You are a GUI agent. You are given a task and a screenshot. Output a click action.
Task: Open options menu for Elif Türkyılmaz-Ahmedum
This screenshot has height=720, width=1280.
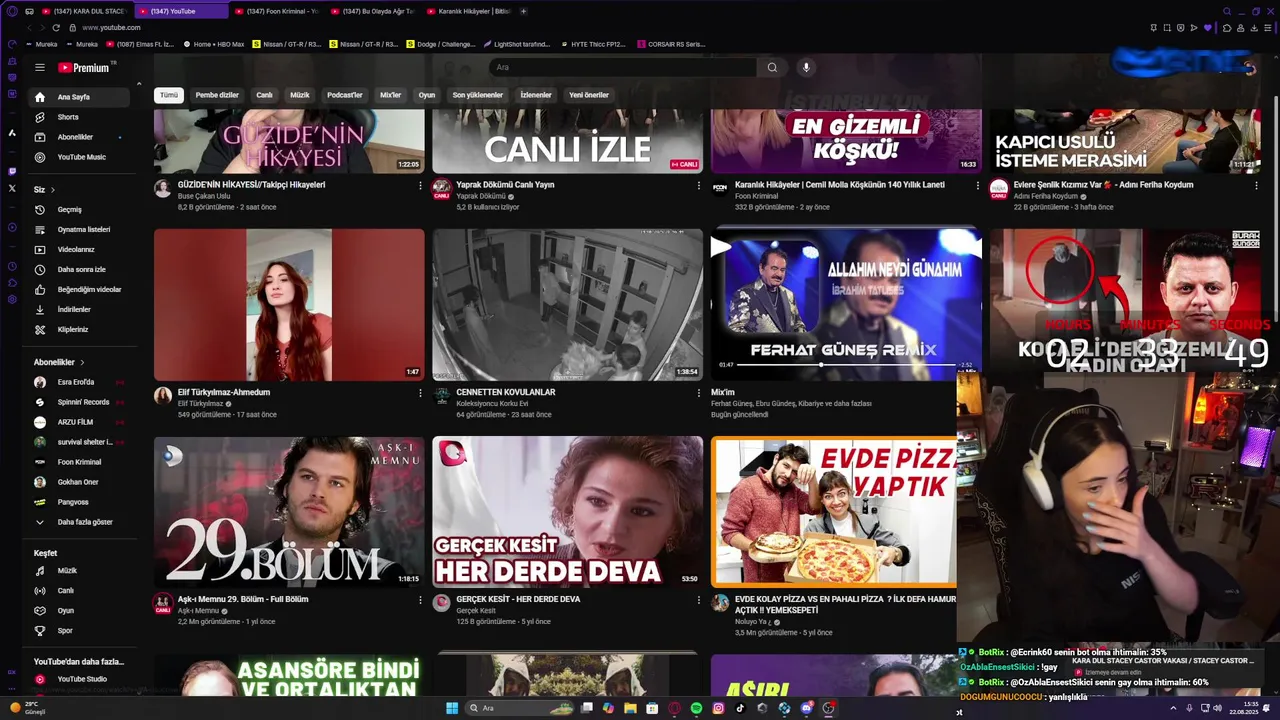[x=420, y=393]
